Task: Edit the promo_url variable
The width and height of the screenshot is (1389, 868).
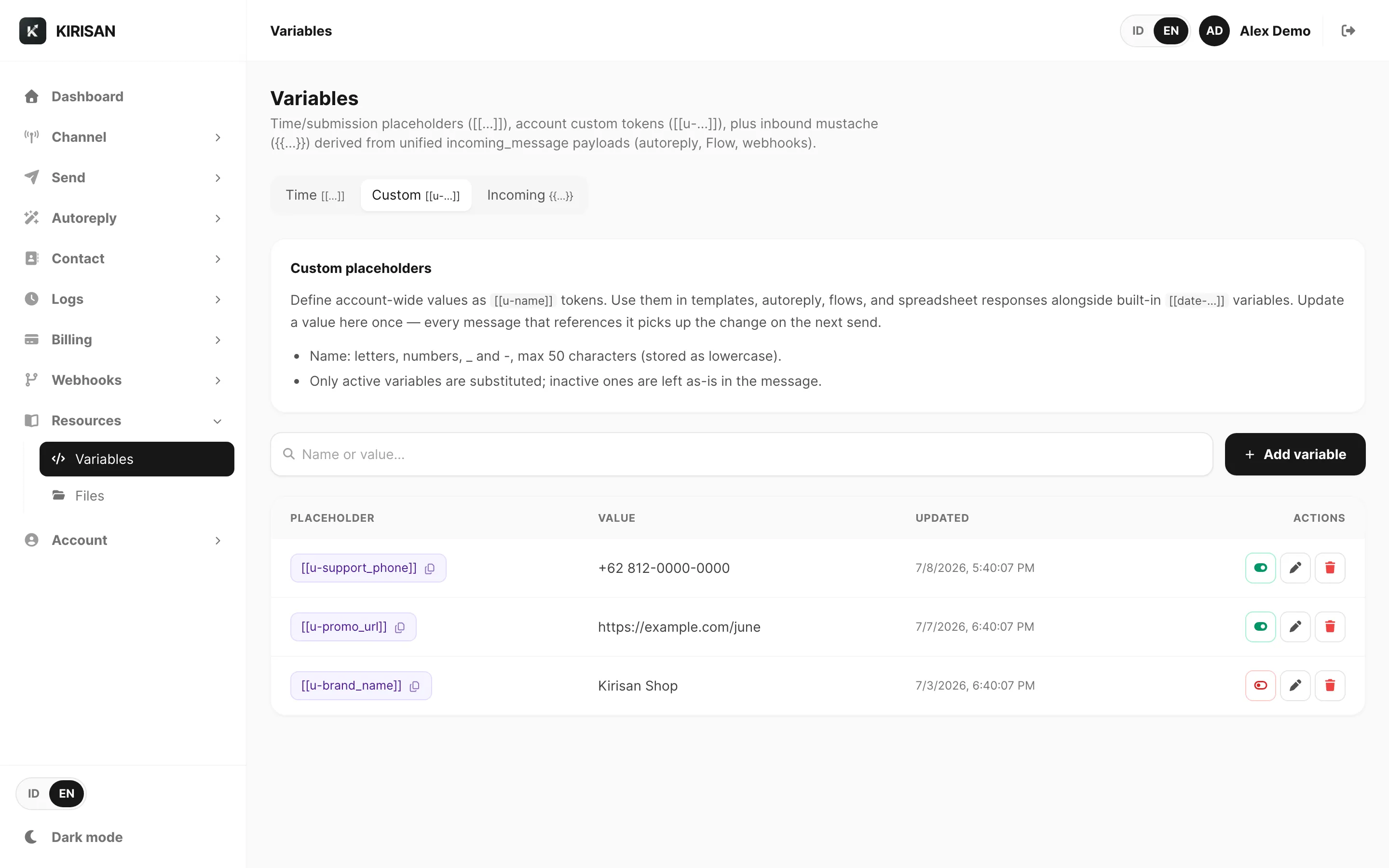Action: (x=1295, y=626)
